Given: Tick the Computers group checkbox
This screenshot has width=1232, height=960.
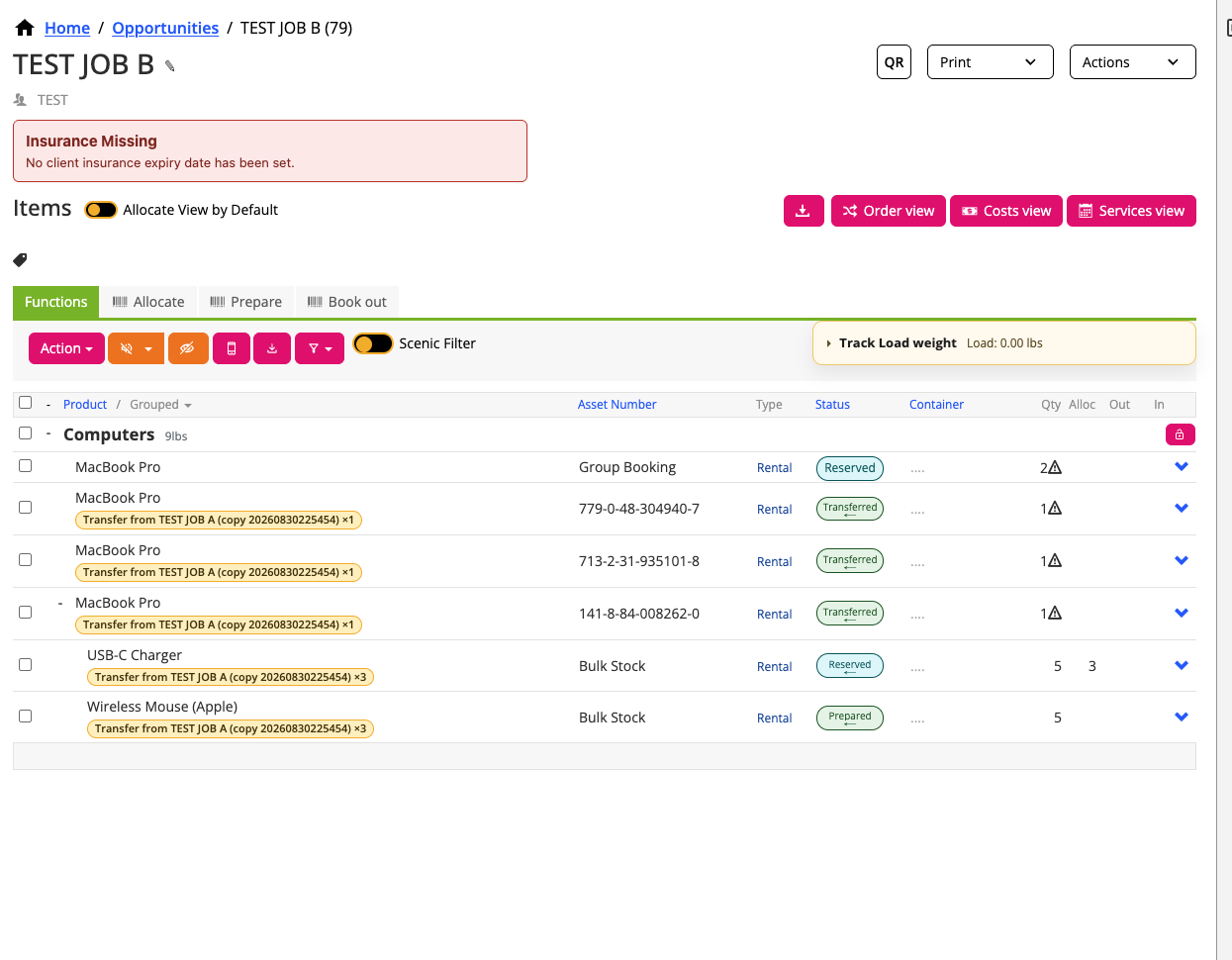Looking at the screenshot, I should coord(26,433).
